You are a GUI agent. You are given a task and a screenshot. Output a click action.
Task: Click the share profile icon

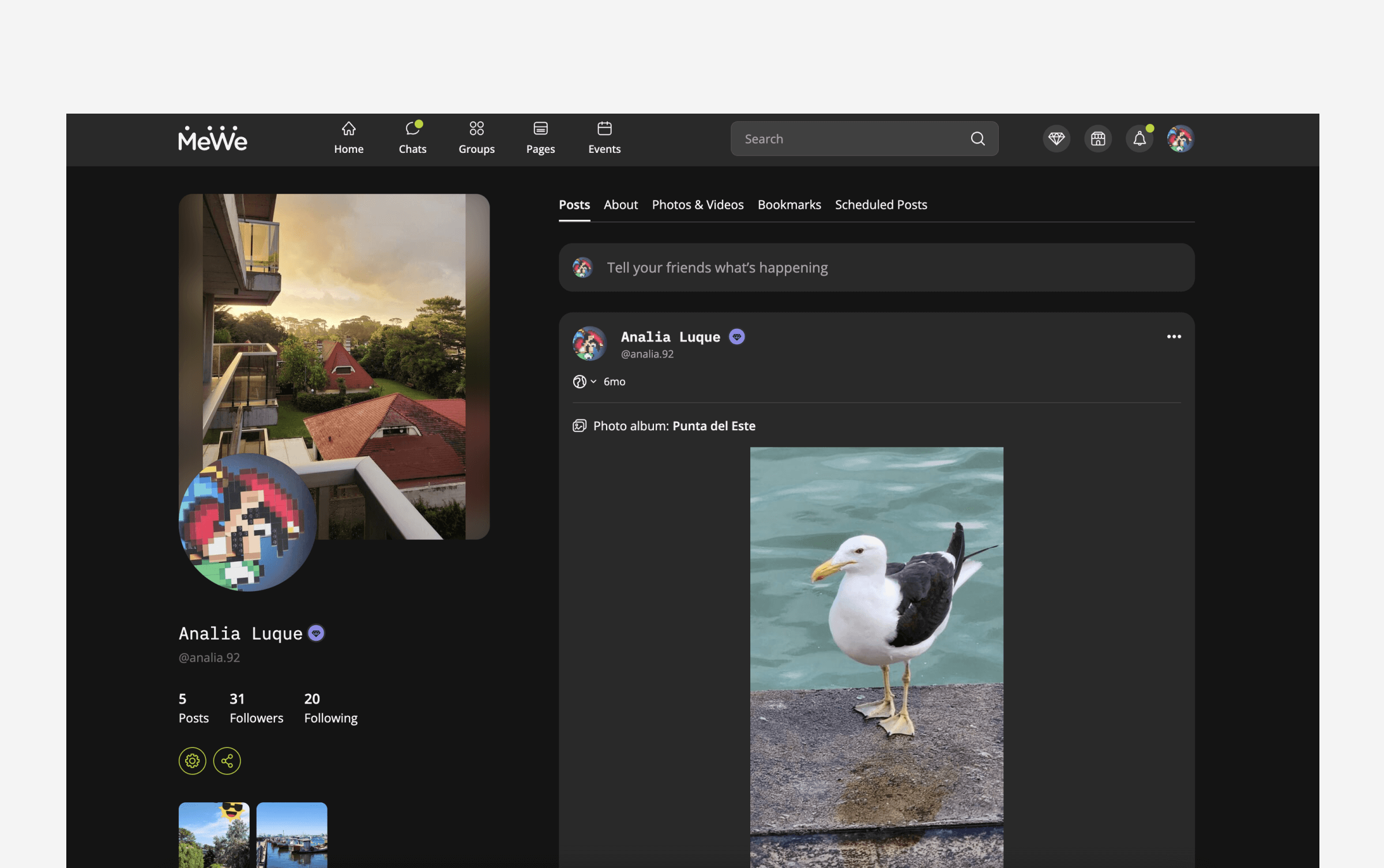click(x=227, y=761)
